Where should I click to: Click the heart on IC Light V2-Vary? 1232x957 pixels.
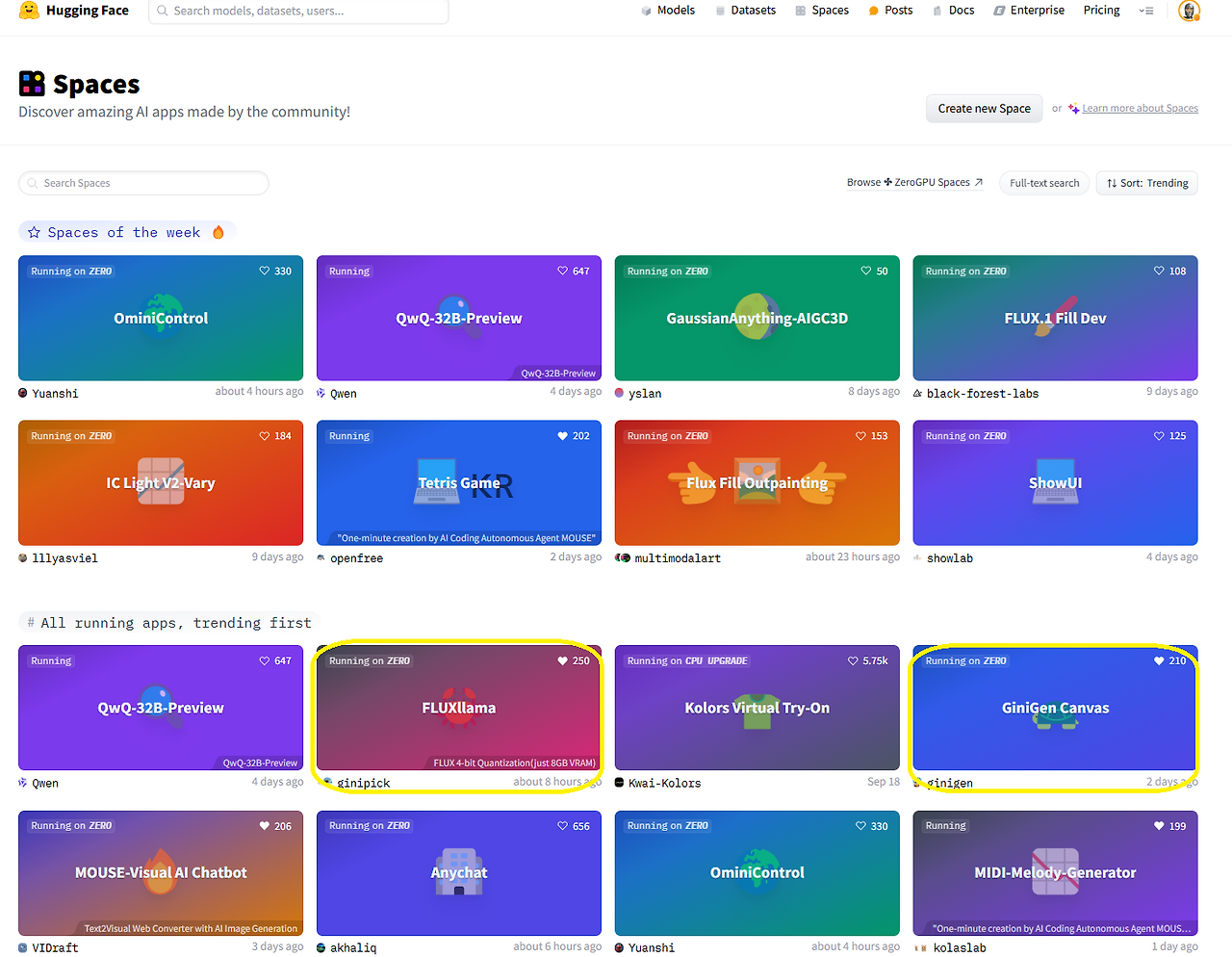coord(264,436)
